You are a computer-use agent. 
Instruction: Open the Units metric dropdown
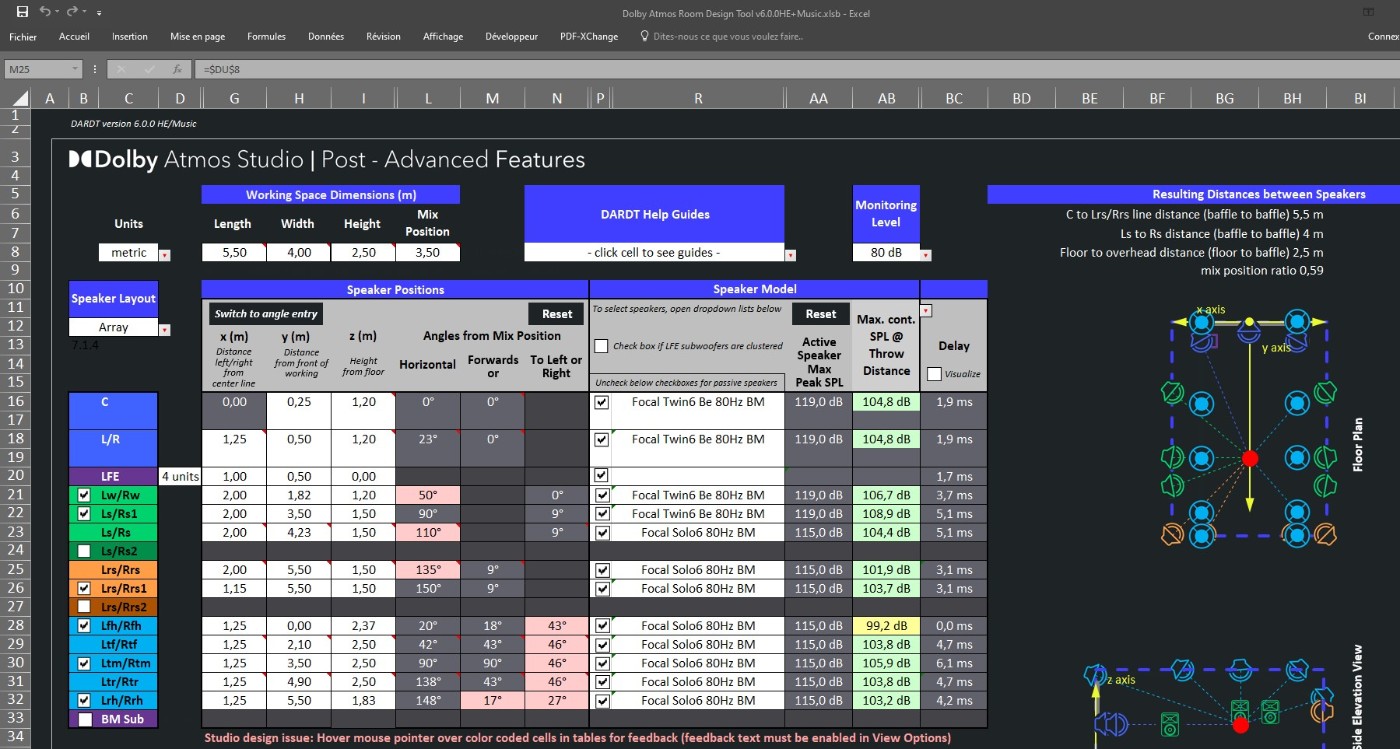[x=165, y=255]
